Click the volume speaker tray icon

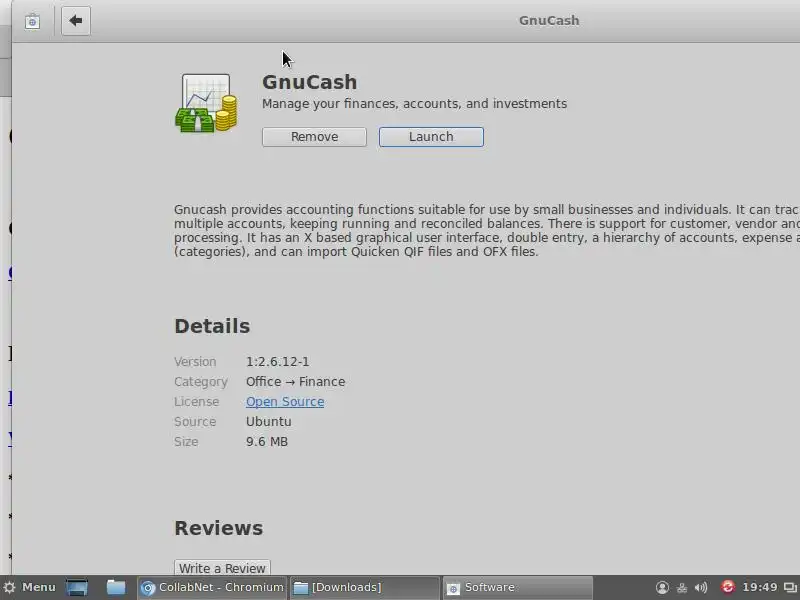(x=701, y=588)
